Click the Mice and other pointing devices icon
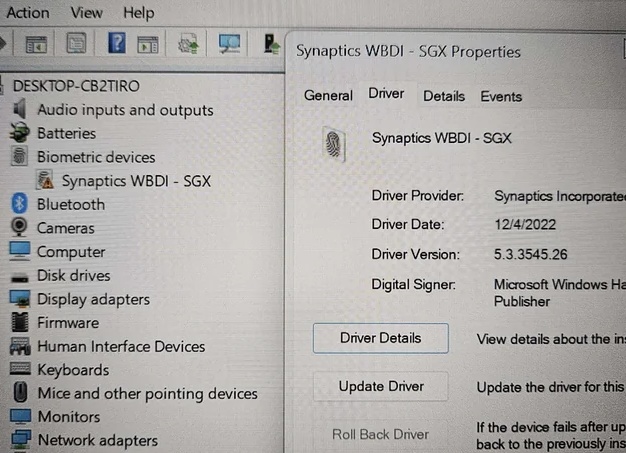This screenshot has width=626, height=453. pos(20,392)
